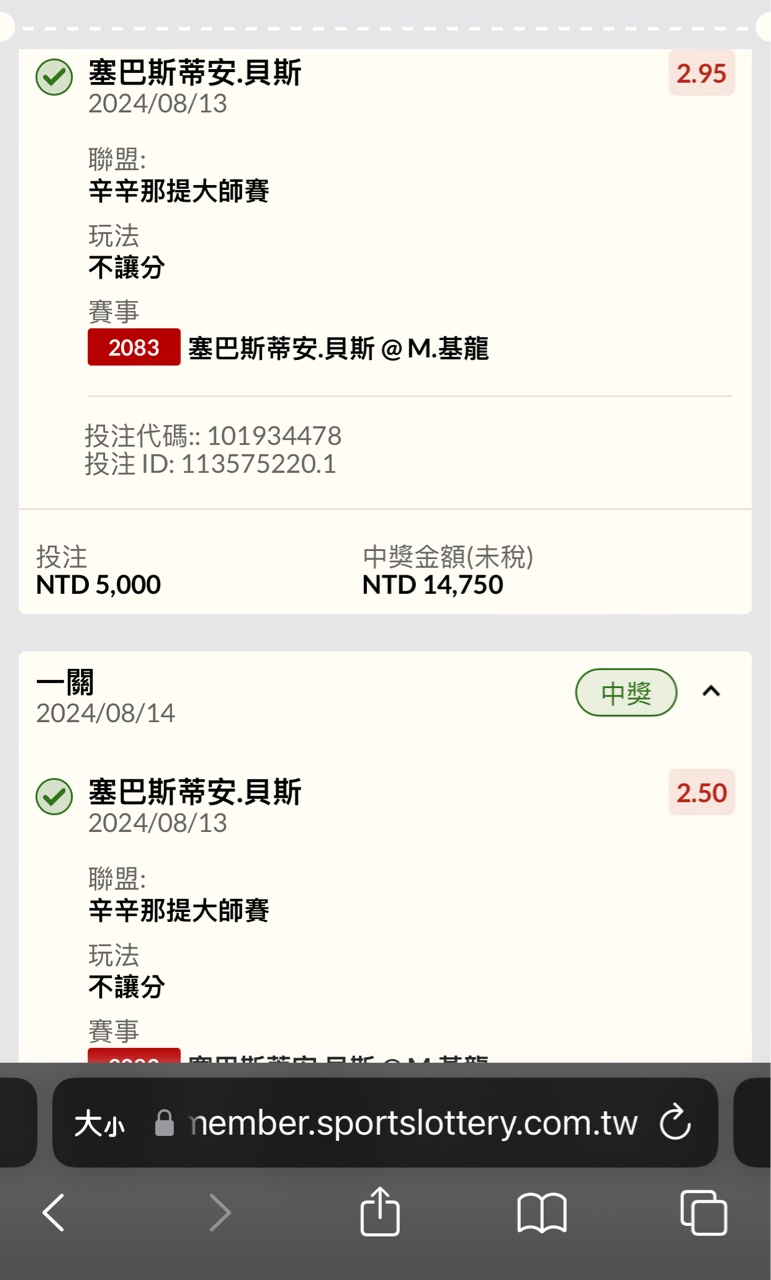Tap the 中獎 status badge
Screen dimensions: 771x1280
click(x=626, y=692)
